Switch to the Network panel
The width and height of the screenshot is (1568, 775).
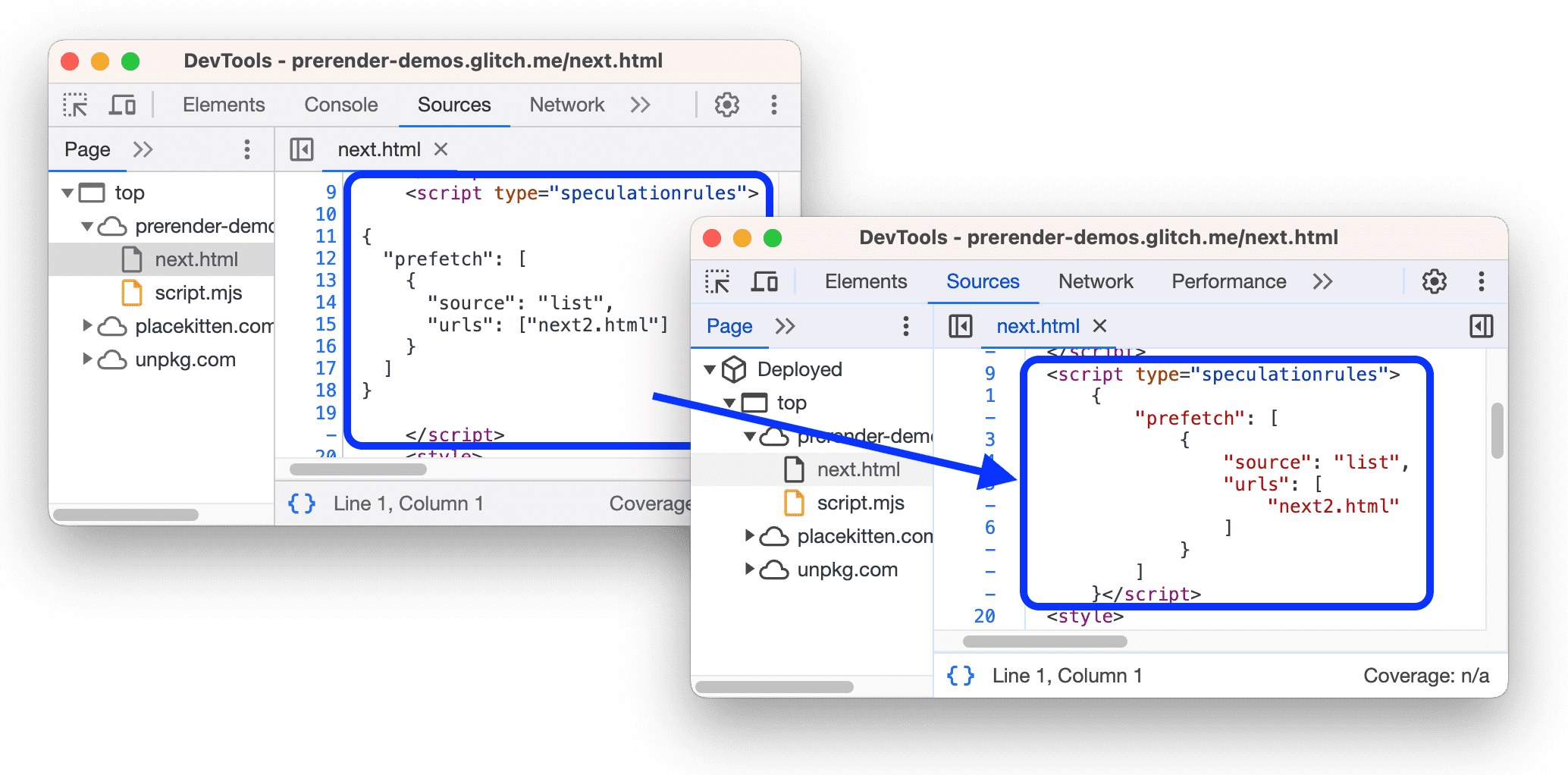pyautogui.click(x=1095, y=281)
